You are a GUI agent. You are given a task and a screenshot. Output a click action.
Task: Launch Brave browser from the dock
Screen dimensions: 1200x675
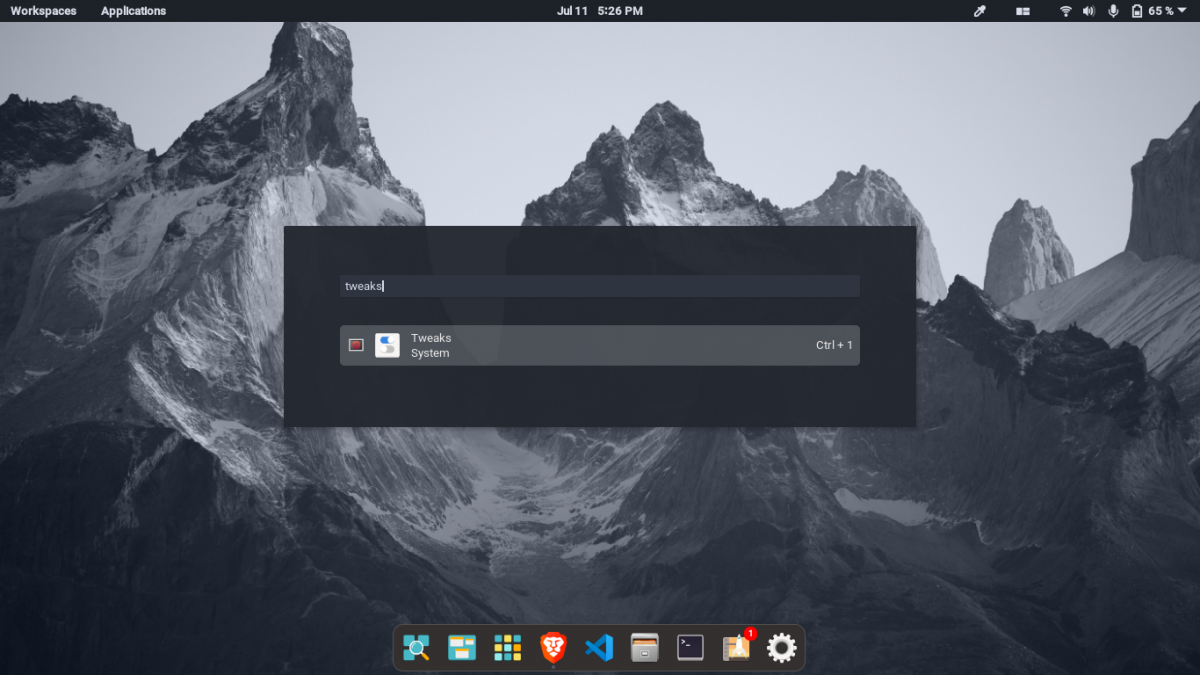[x=553, y=647]
